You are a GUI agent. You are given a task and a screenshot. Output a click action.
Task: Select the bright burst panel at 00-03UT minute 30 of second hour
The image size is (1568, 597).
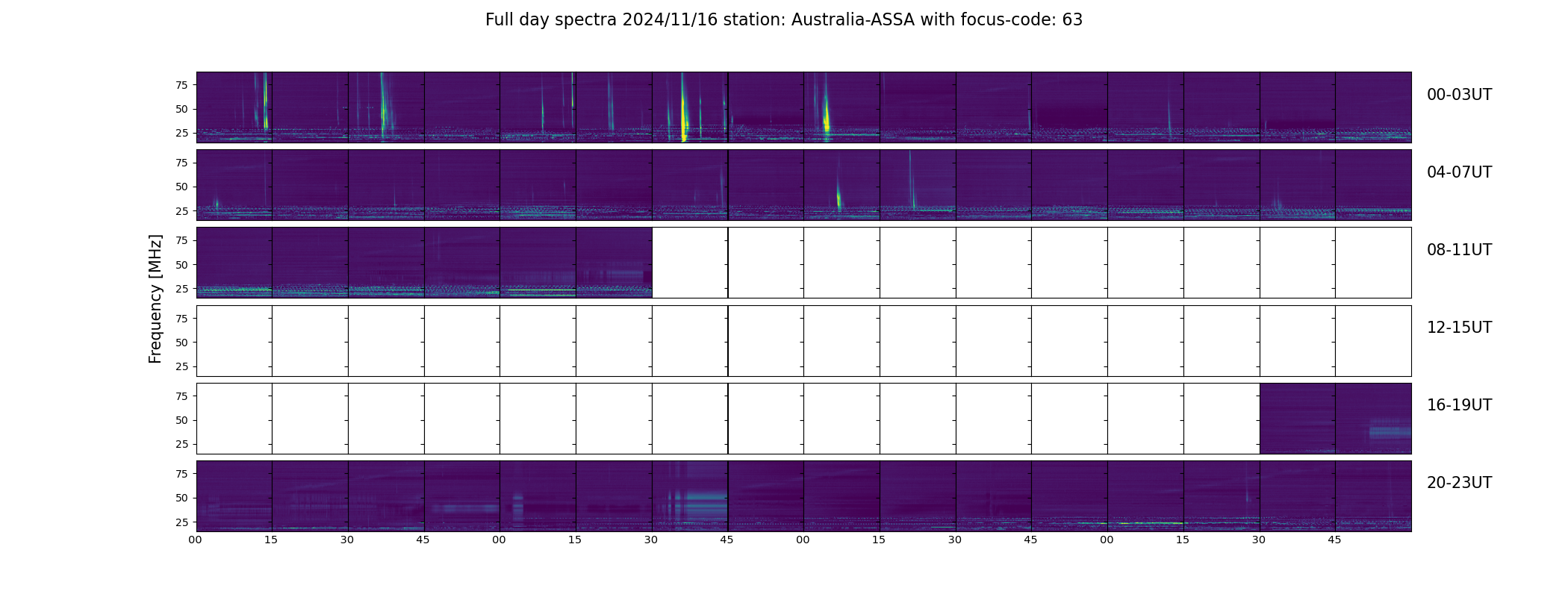coord(690,107)
